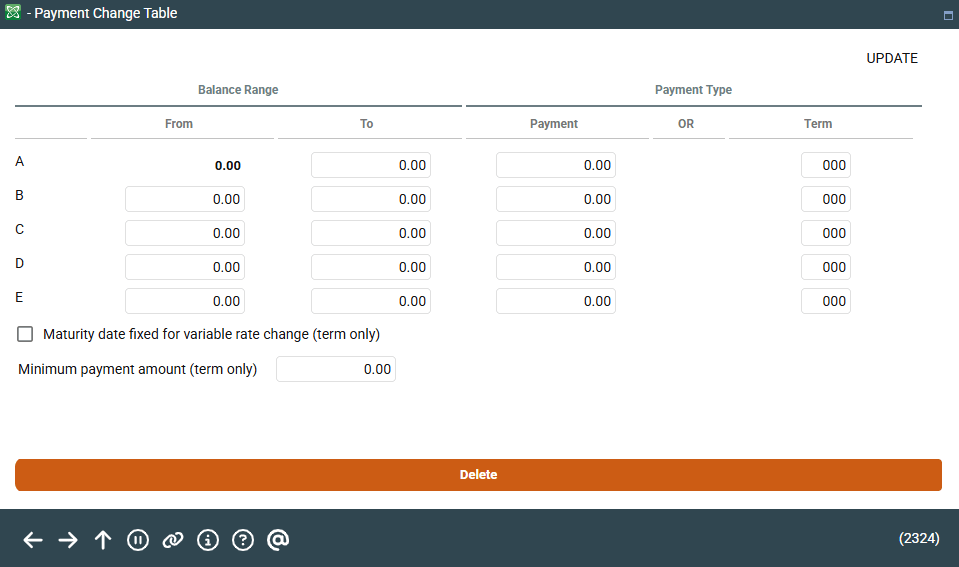Click the orange Delete button

pos(478,475)
